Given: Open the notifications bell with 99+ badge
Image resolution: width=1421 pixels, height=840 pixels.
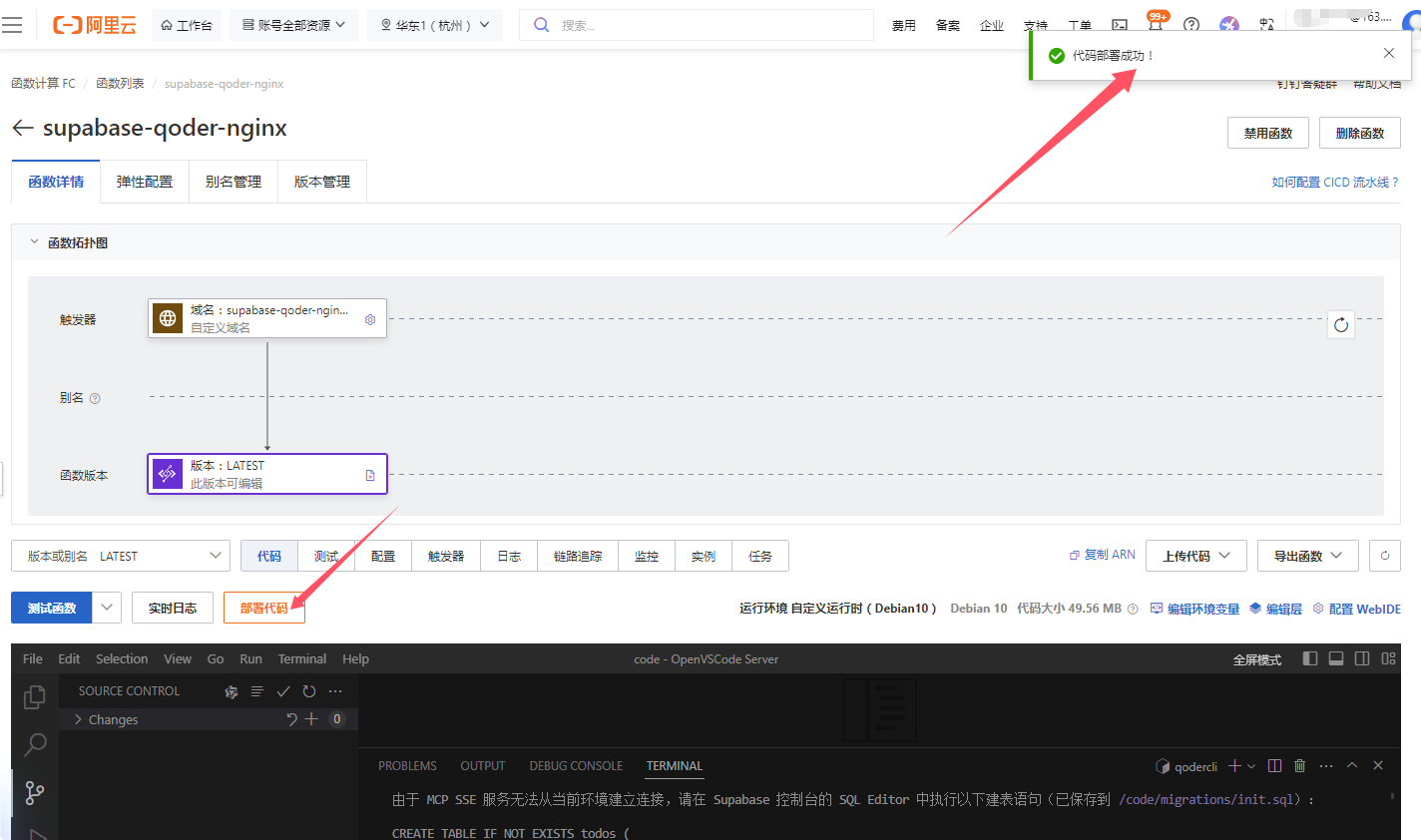Looking at the screenshot, I should tap(1155, 26).
